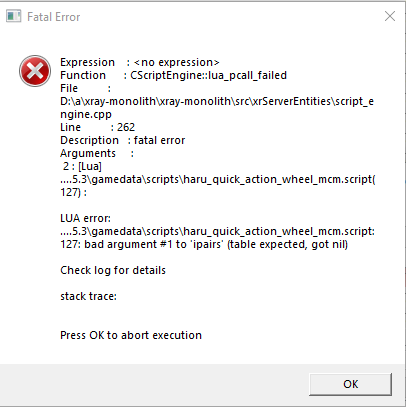Click the 'ngine.cpp' wrapped filename text
Image resolution: width=406 pixels, height=407 pixels.
pyautogui.click(x=86, y=115)
